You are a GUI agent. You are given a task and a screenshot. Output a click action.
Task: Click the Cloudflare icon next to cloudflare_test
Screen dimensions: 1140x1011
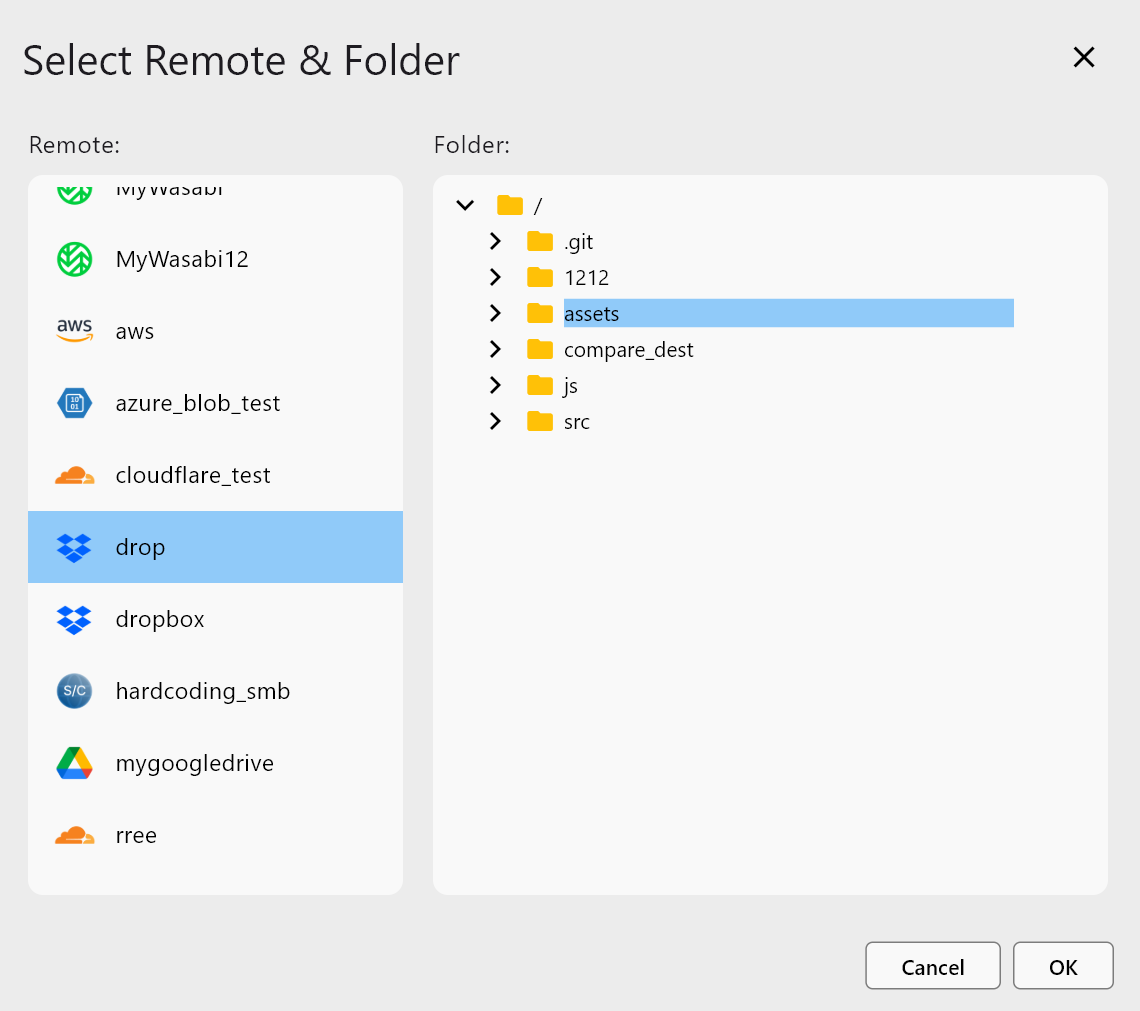point(75,474)
